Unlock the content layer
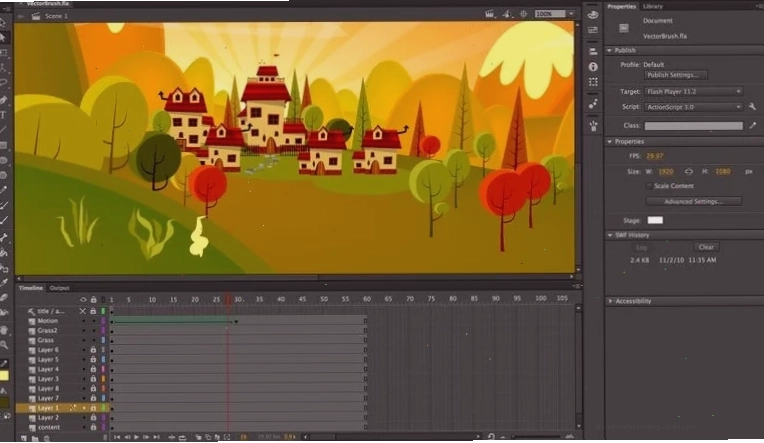 click(x=93, y=427)
